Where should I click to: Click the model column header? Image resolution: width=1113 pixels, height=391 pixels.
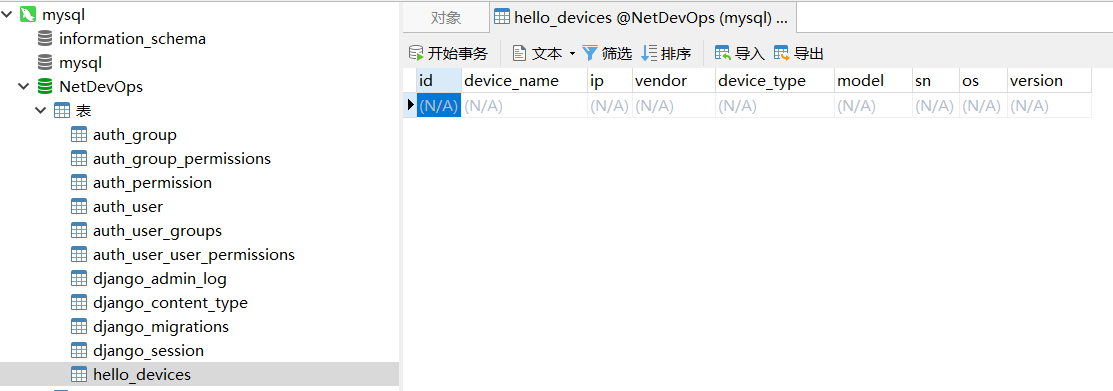[x=874, y=81]
